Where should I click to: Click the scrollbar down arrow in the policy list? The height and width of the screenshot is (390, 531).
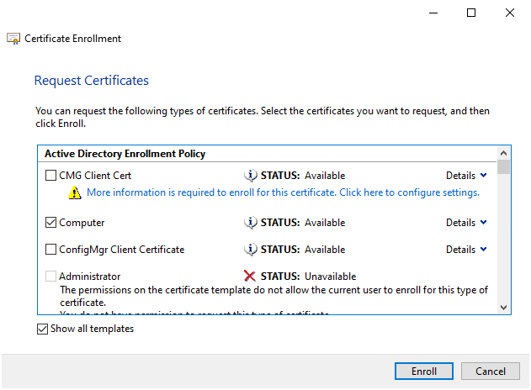504,307
